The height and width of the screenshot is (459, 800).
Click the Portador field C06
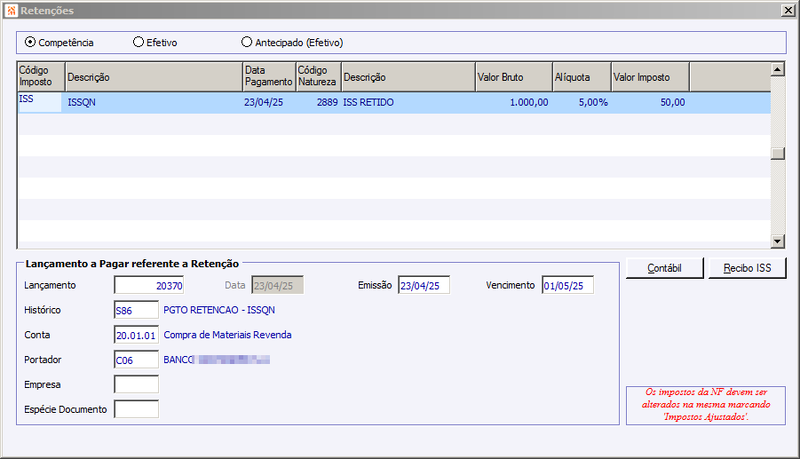pyautogui.click(x=136, y=360)
